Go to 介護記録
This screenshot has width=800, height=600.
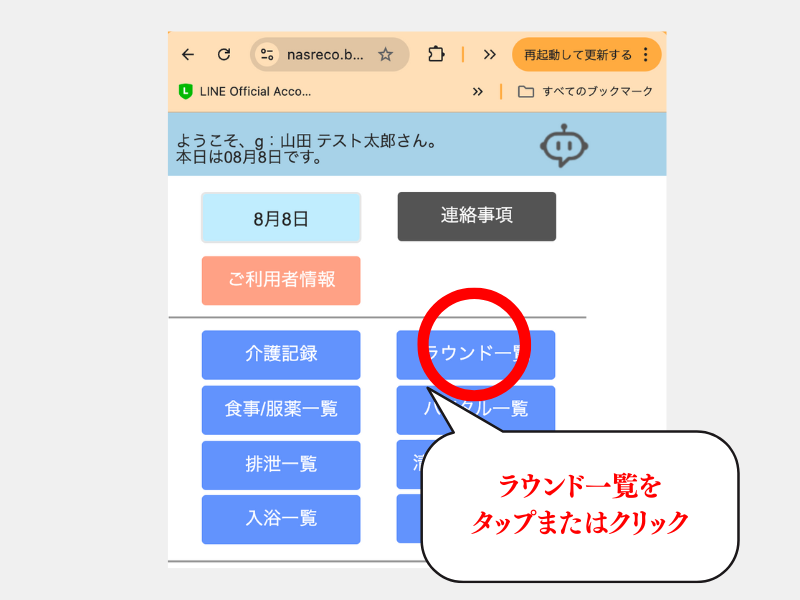(281, 354)
